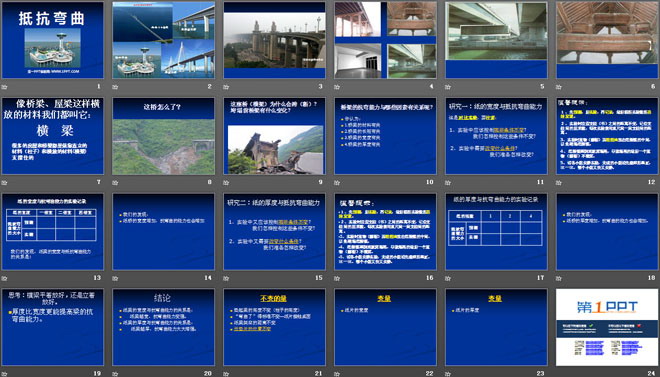
Task: Choose the 这桥怎么了? slide thumbnail
Action: pos(163,136)
